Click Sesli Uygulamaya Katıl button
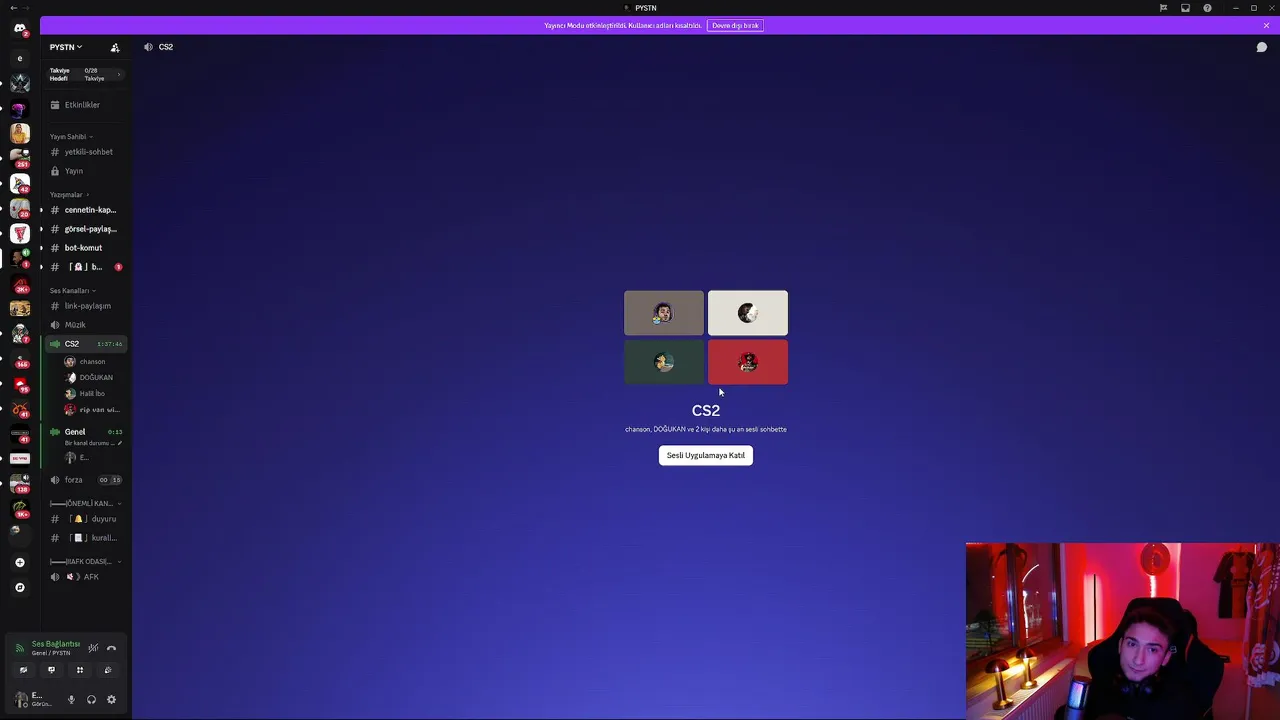Screen dimensions: 1280x720 click(x=706, y=455)
